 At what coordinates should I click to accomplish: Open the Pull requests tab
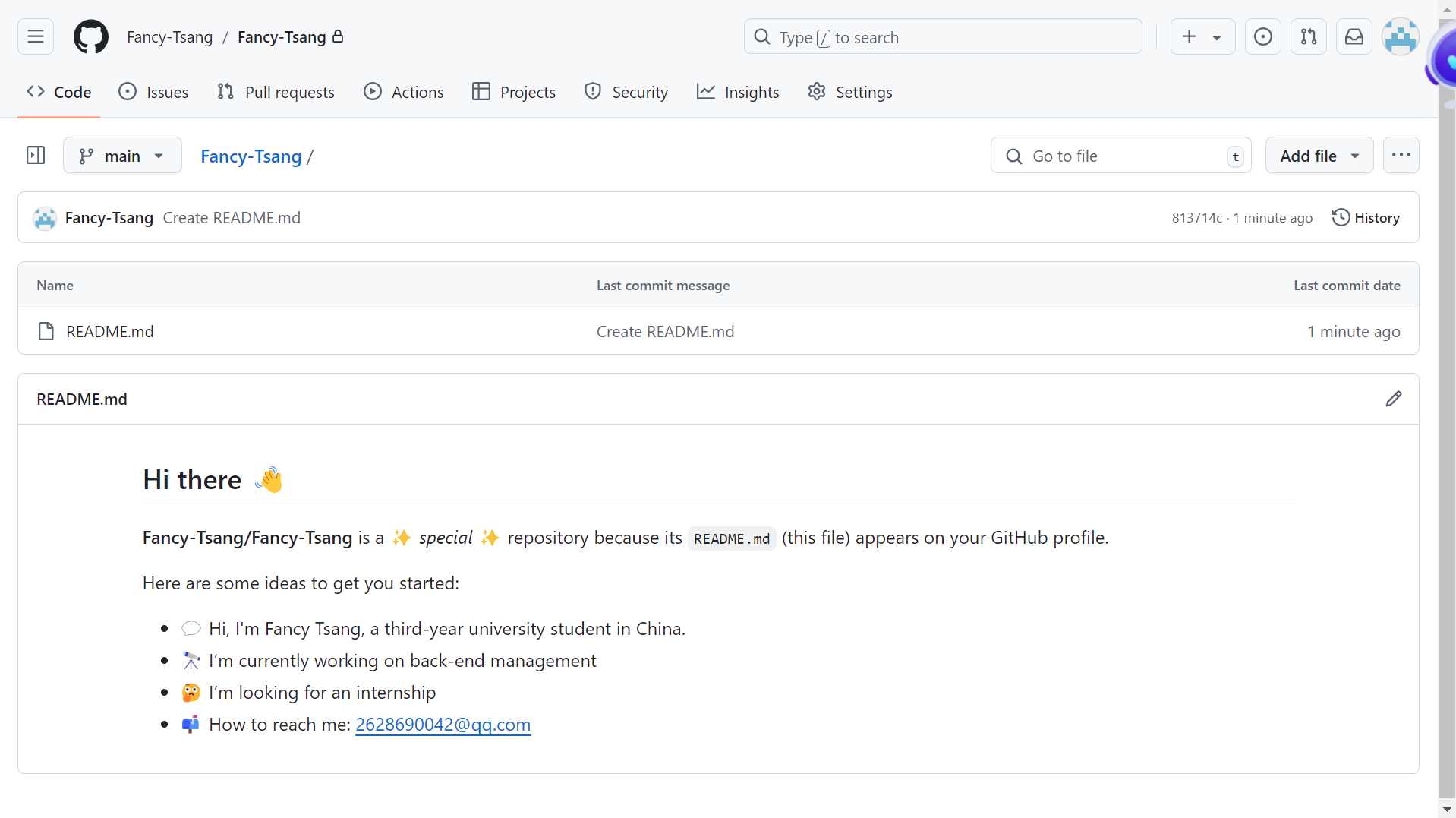tap(276, 92)
